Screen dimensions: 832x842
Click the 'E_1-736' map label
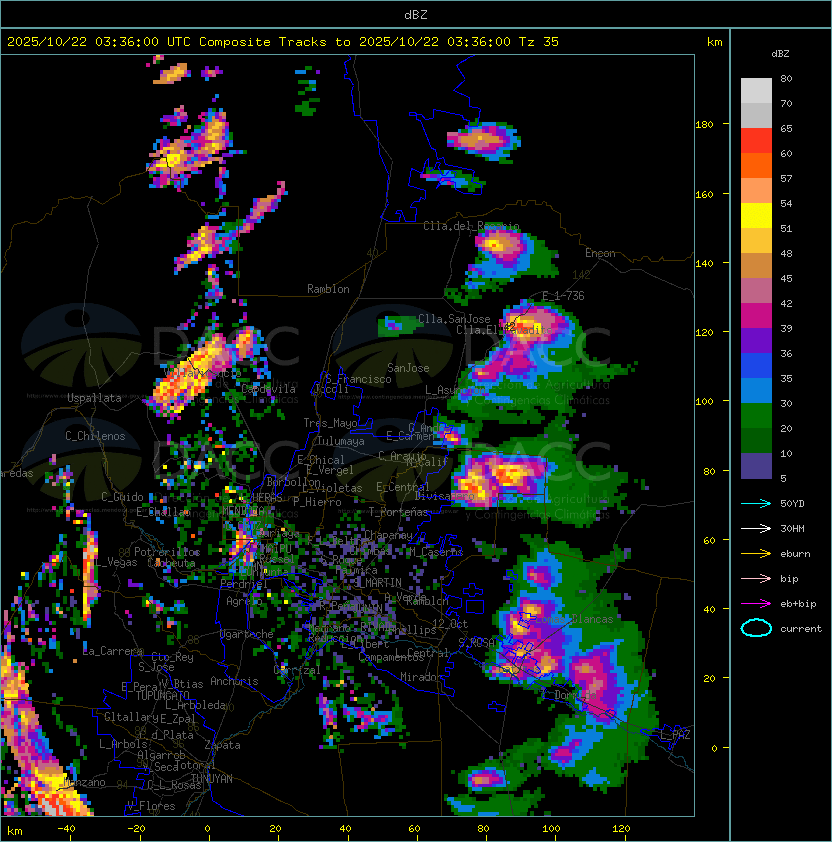pyautogui.click(x=563, y=296)
